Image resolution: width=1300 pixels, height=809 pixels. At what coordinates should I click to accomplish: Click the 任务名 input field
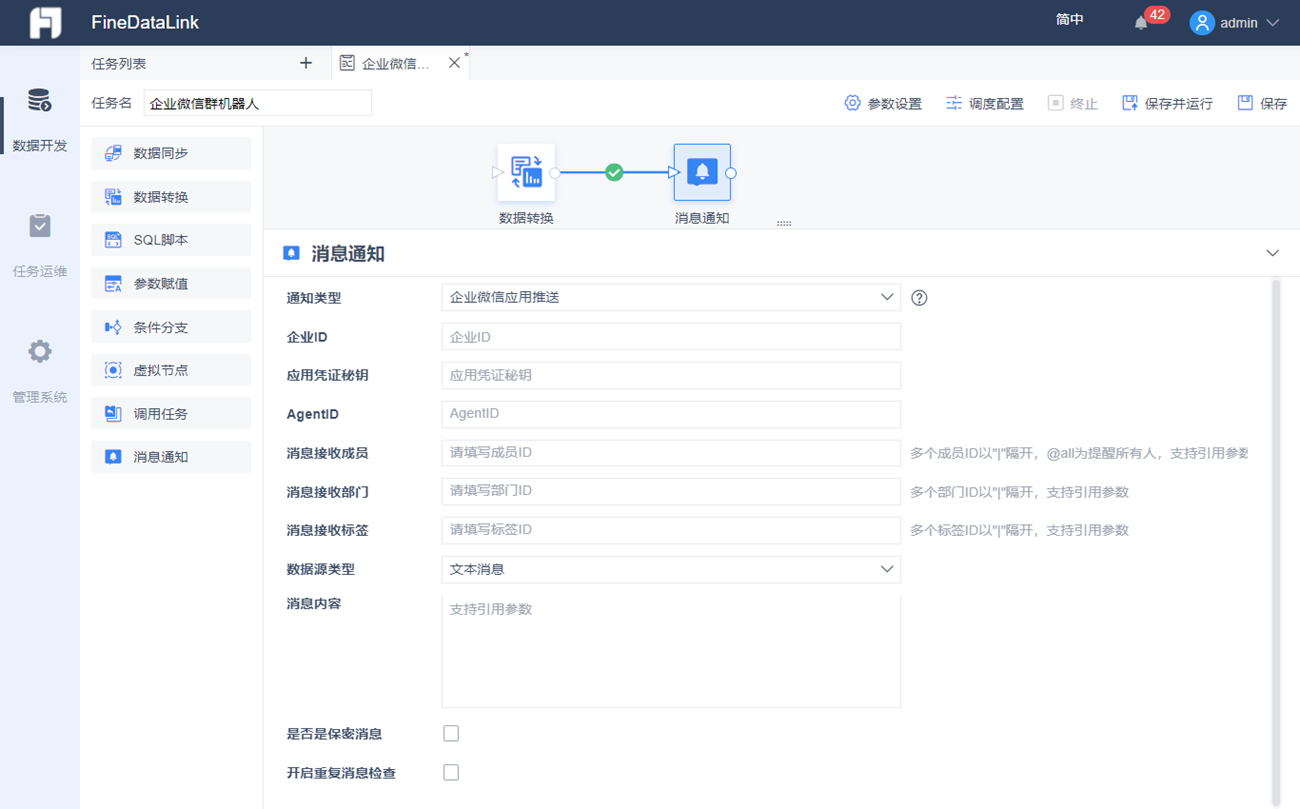click(x=258, y=103)
